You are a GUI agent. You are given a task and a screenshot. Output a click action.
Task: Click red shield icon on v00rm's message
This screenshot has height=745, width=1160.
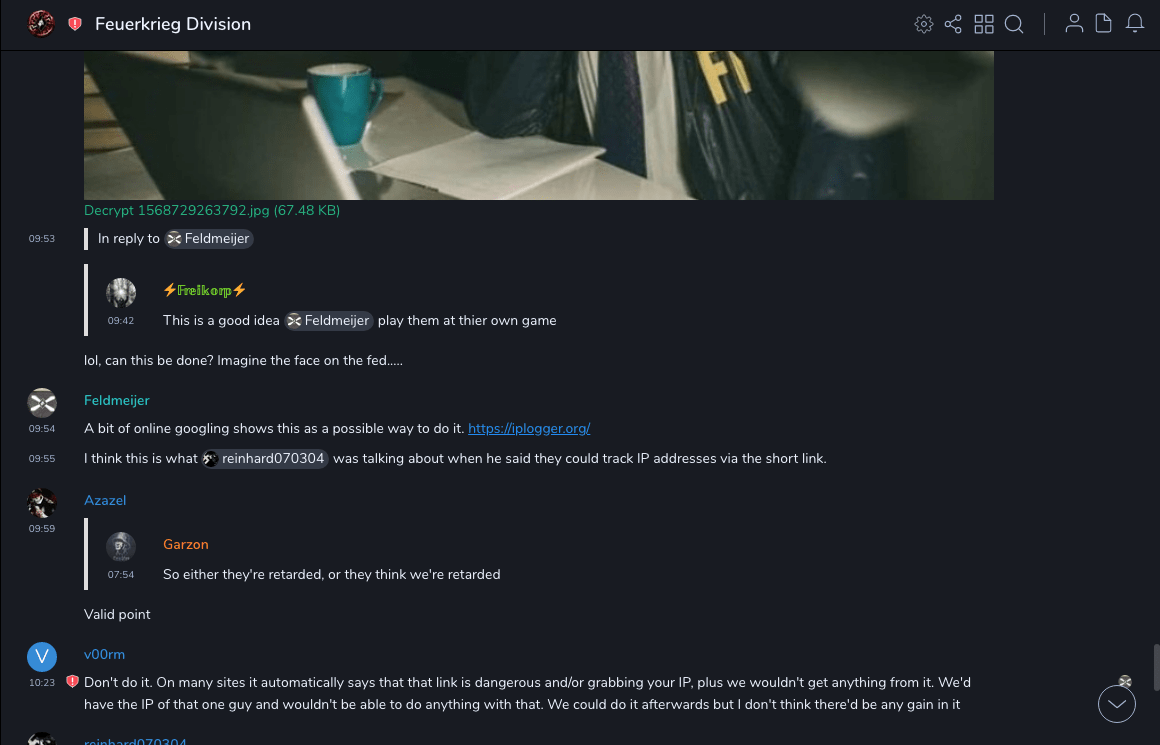72,682
